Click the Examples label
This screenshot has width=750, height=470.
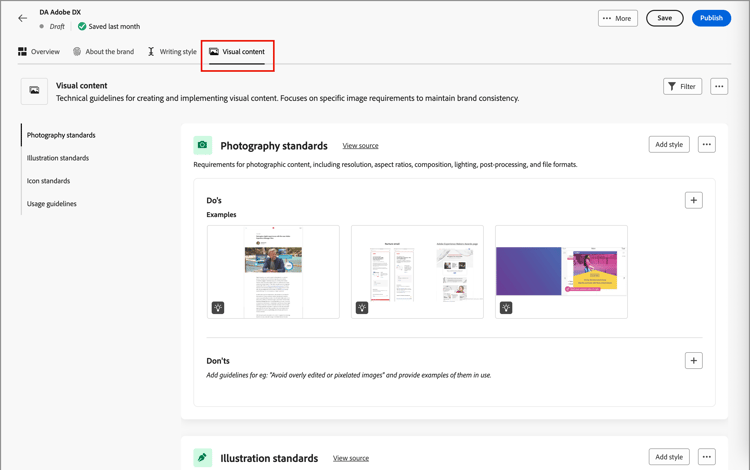tap(221, 215)
